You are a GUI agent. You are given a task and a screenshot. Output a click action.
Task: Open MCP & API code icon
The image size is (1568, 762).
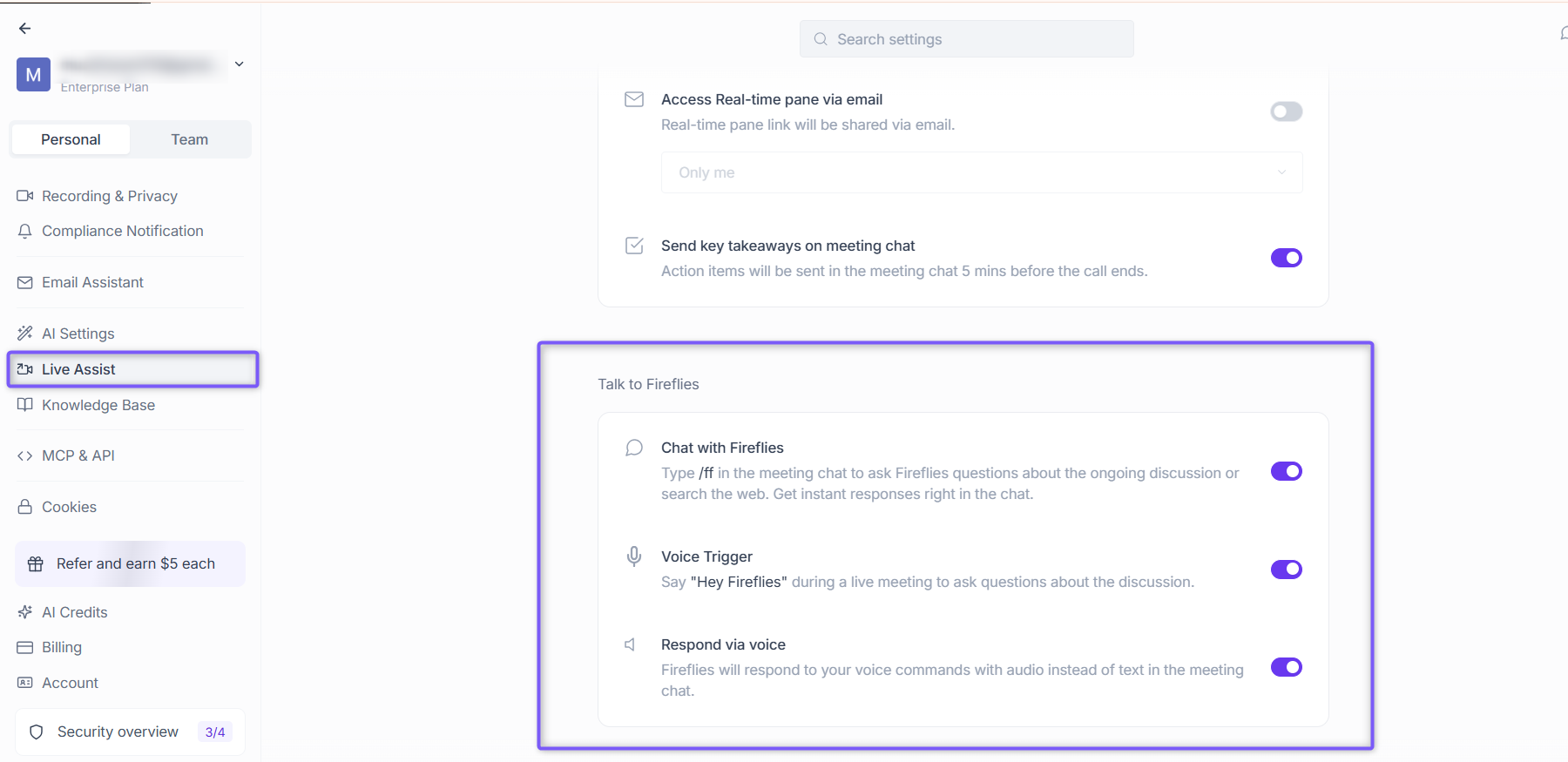(25, 455)
